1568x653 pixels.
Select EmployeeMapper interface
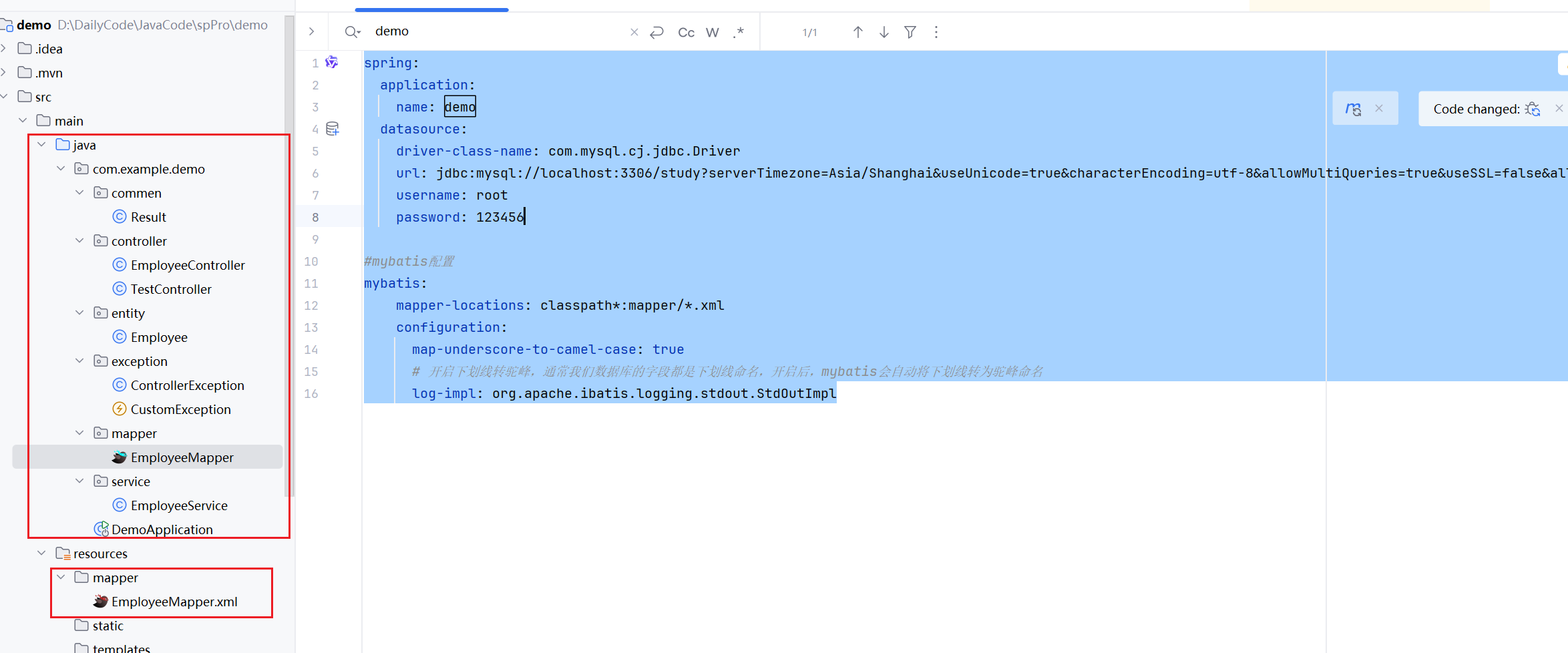coord(182,457)
